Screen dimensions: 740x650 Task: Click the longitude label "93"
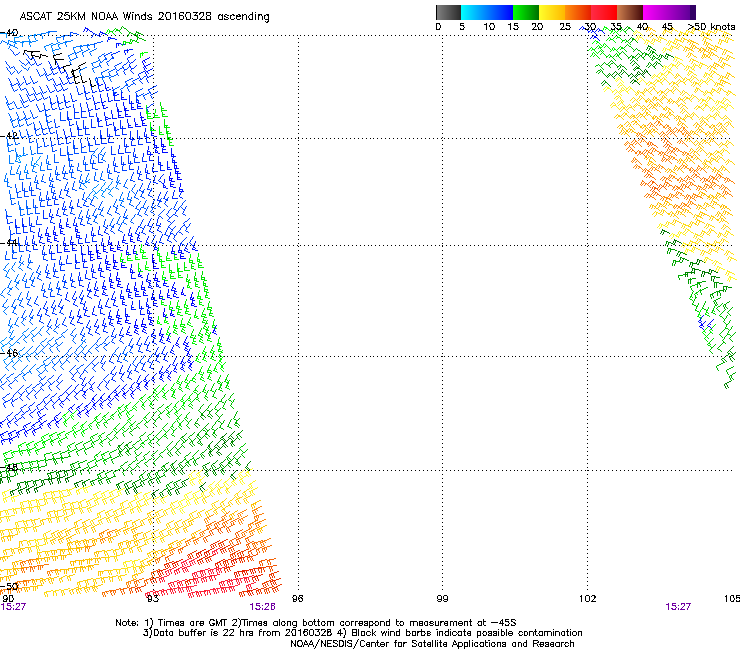(152, 599)
